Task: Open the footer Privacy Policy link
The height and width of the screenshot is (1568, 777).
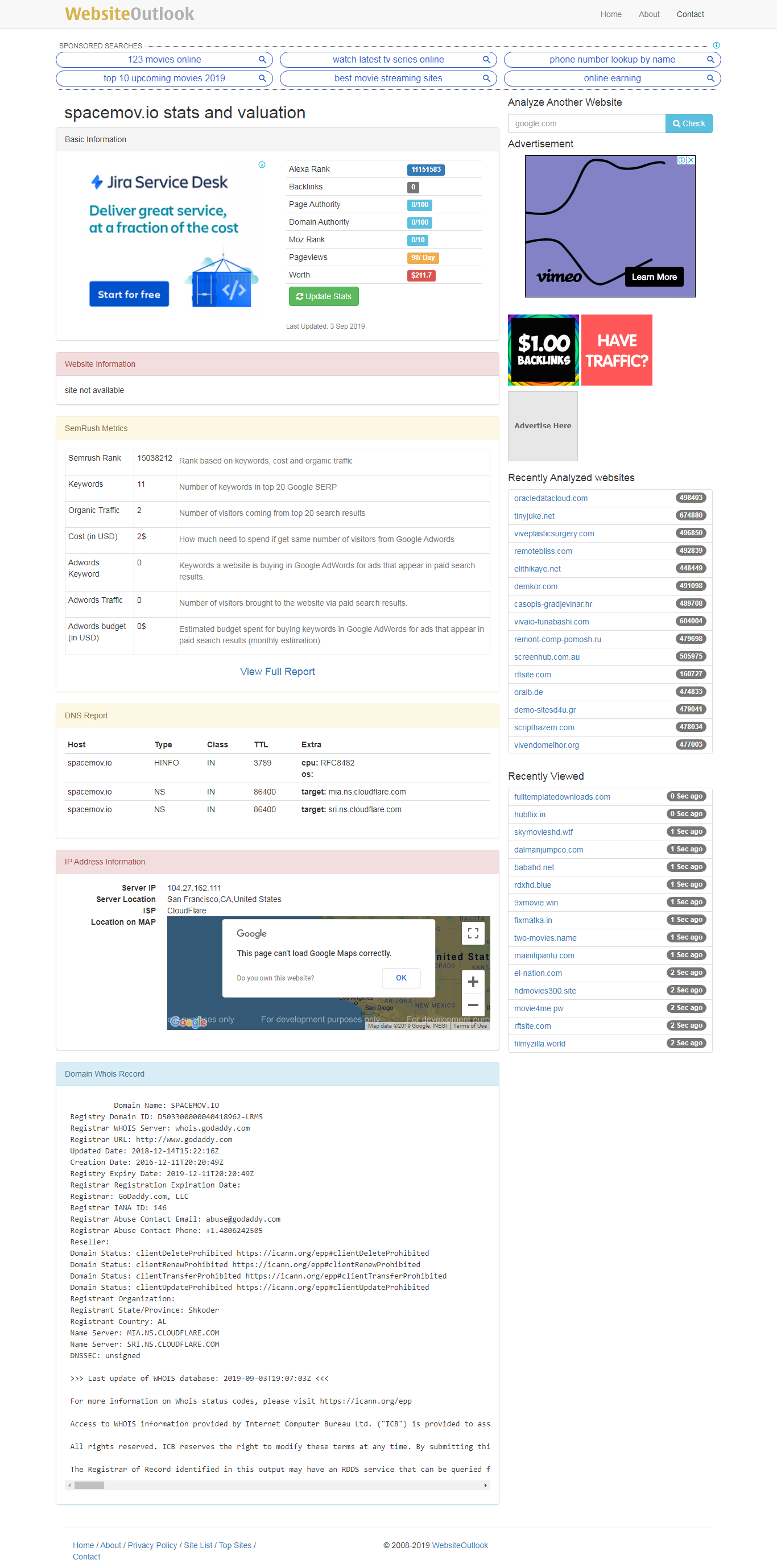Action: tap(152, 1545)
